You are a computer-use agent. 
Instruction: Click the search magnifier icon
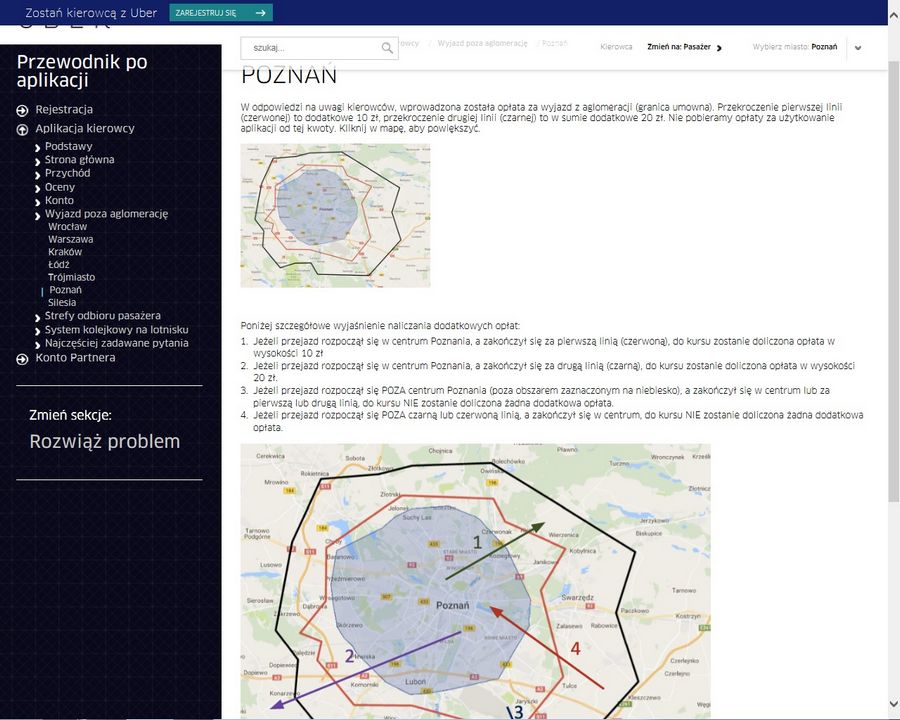387,48
